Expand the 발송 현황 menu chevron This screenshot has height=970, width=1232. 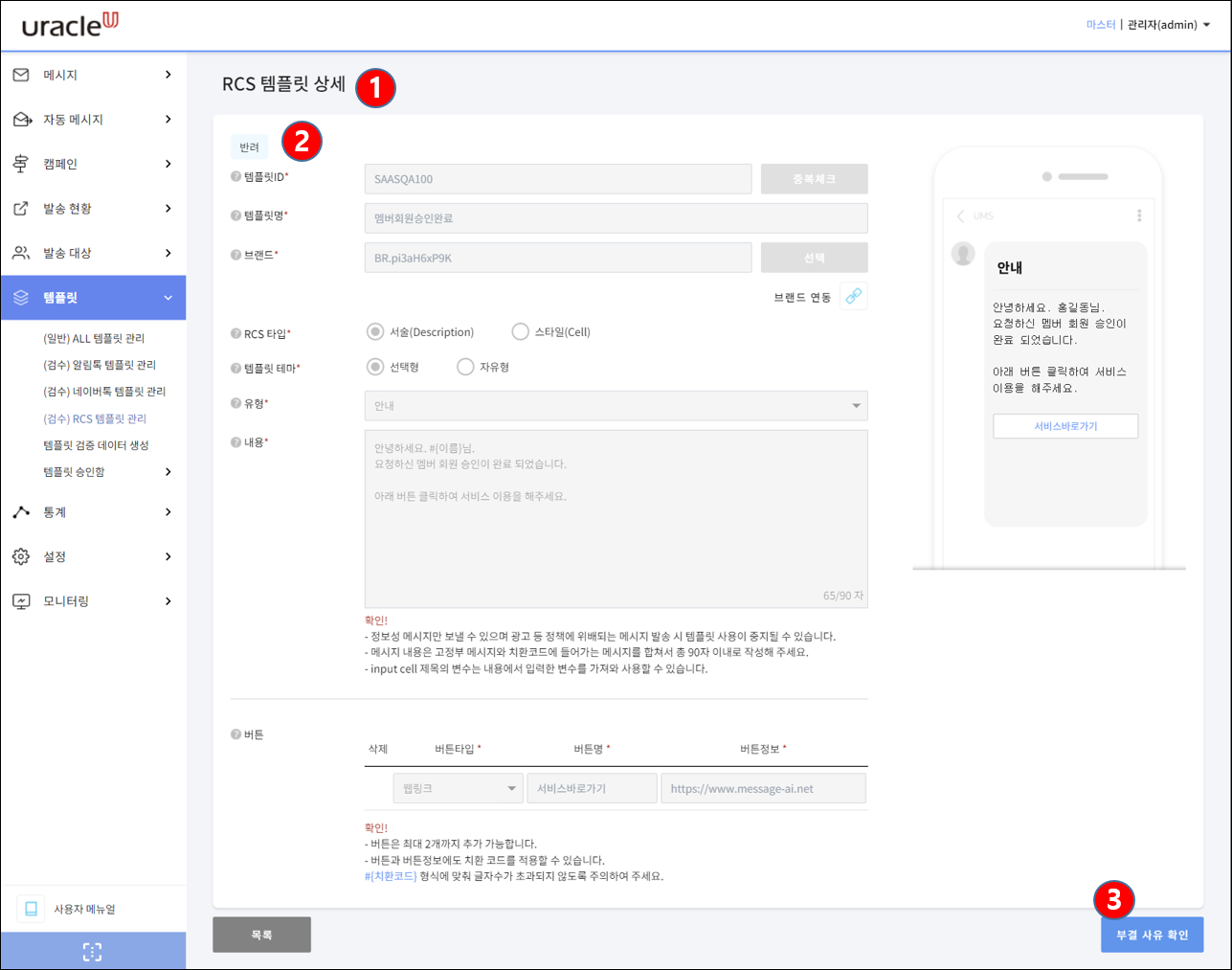(x=168, y=209)
